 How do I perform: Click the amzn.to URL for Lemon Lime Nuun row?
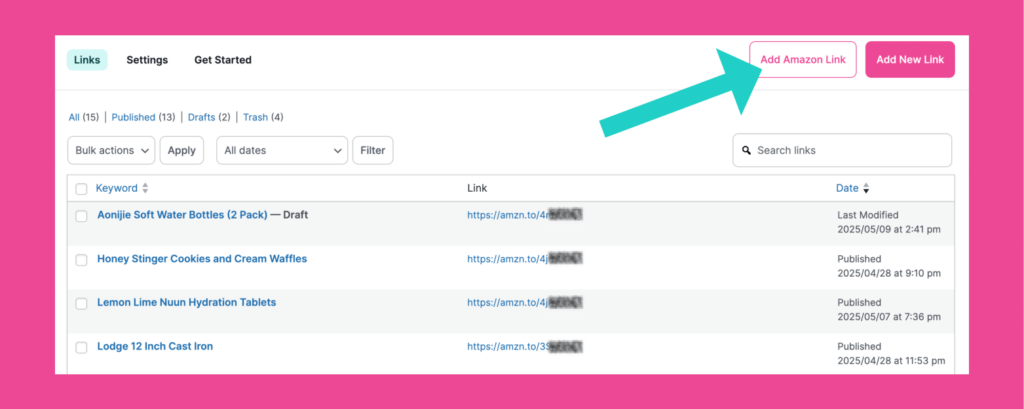tap(524, 303)
